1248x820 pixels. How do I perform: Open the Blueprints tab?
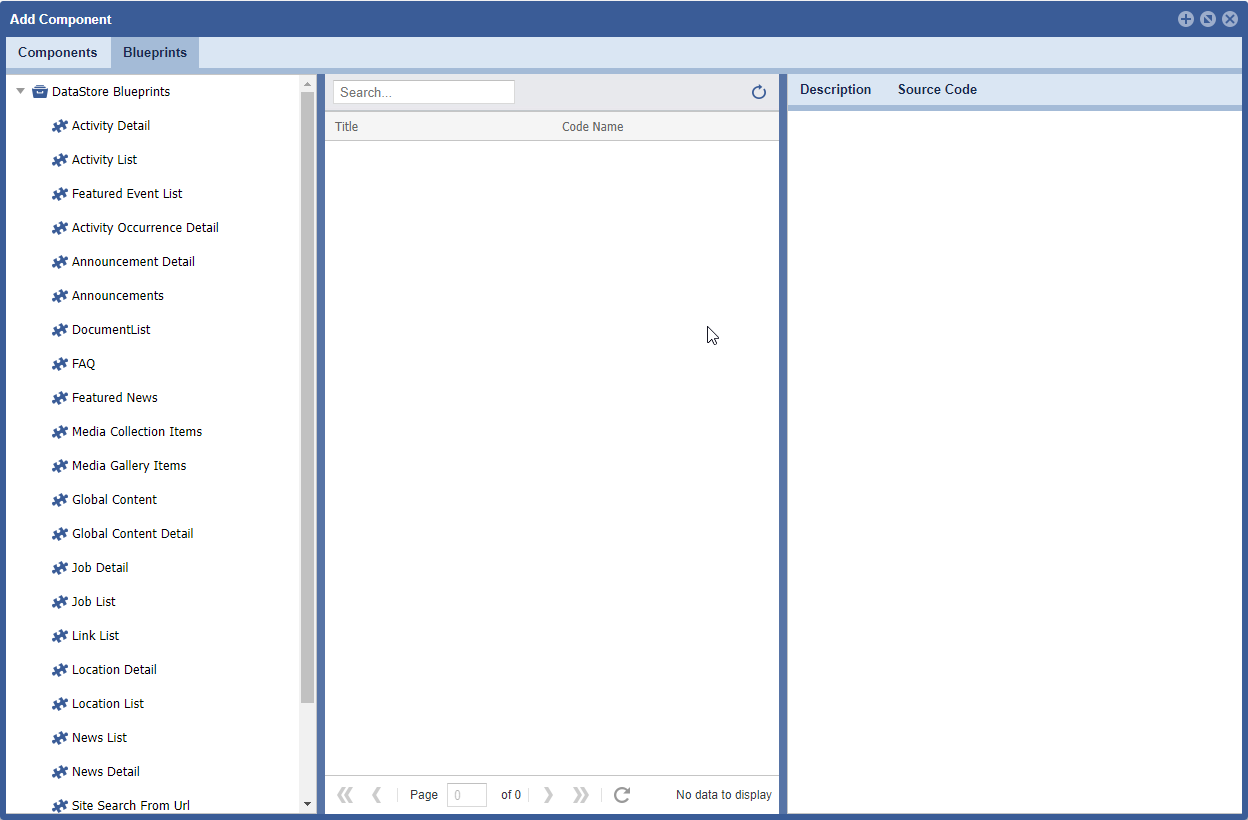(155, 53)
